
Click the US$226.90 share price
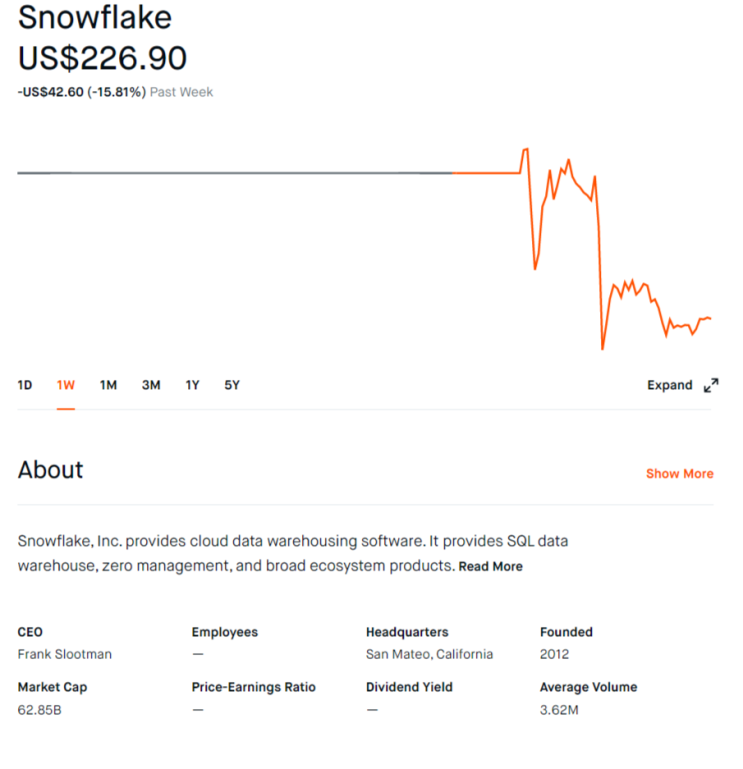click(102, 58)
